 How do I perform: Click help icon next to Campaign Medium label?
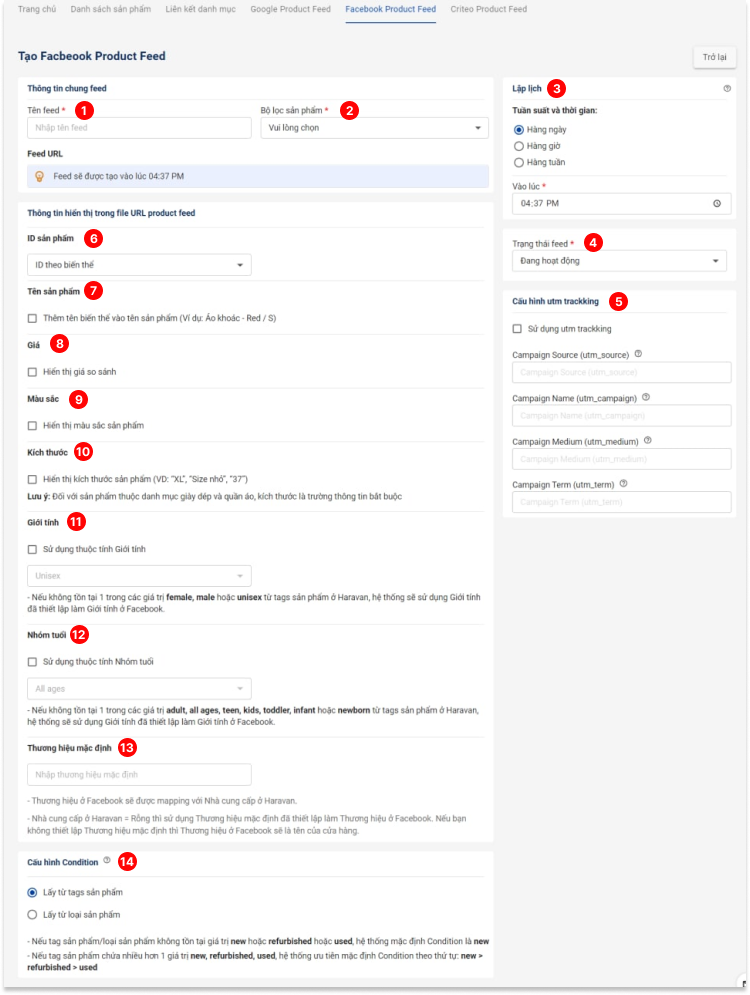point(648,440)
